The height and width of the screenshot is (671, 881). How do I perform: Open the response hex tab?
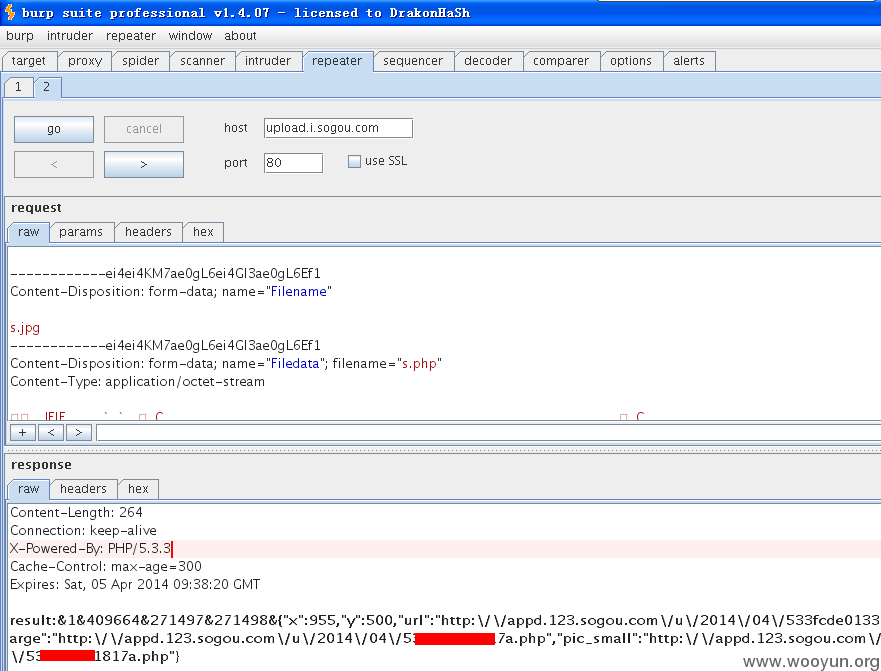click(x=138, y=489)
